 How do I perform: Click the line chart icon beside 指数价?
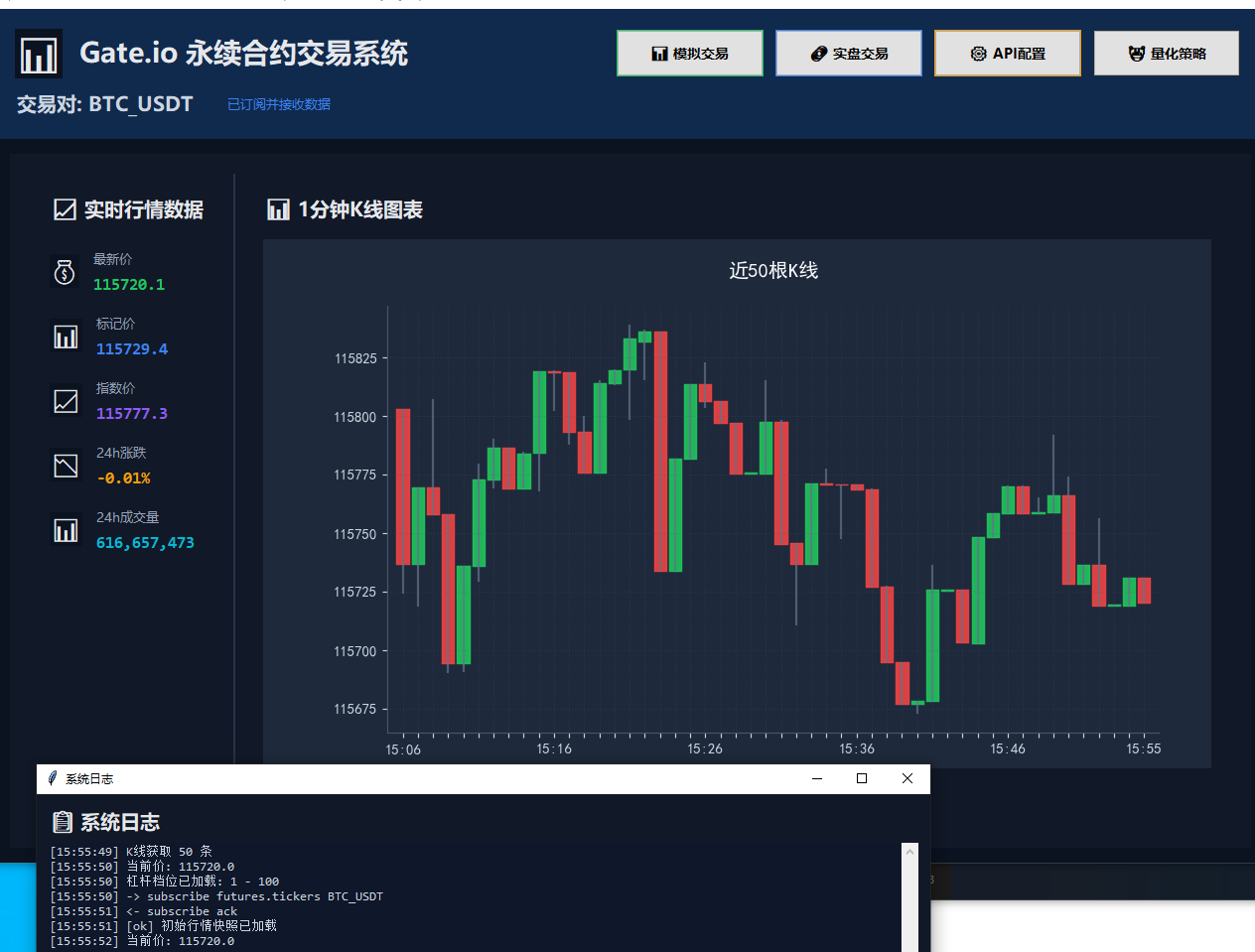(66, 401)
